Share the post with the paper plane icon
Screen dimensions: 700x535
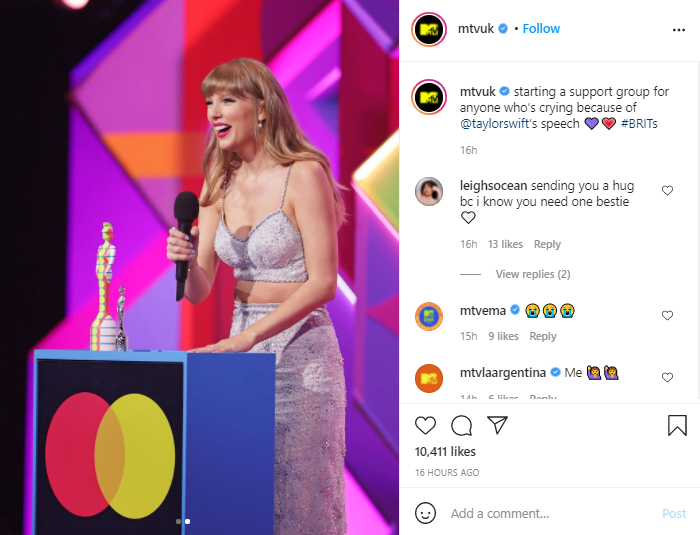[497, 425]
